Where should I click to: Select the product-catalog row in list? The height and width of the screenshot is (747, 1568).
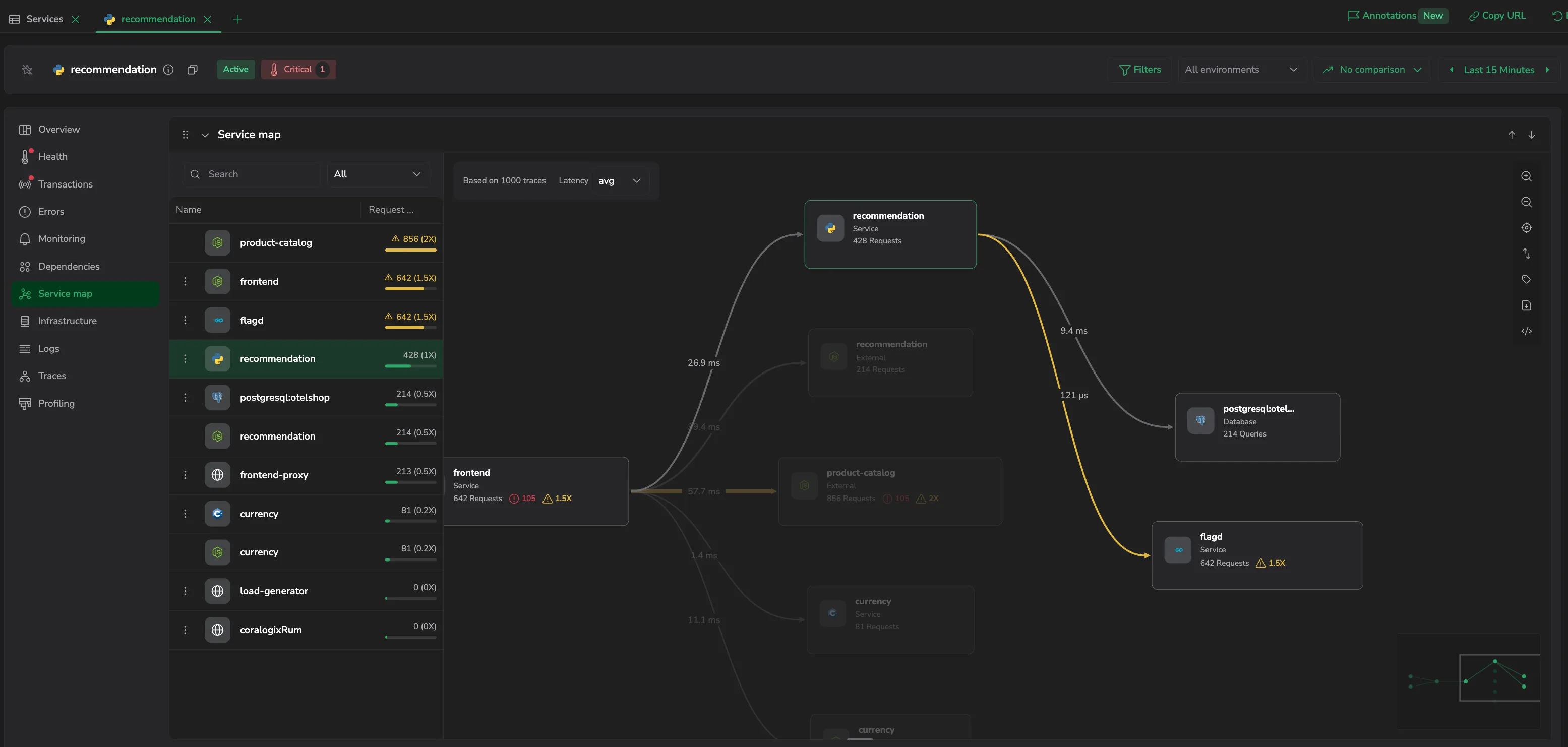(306, 243)
